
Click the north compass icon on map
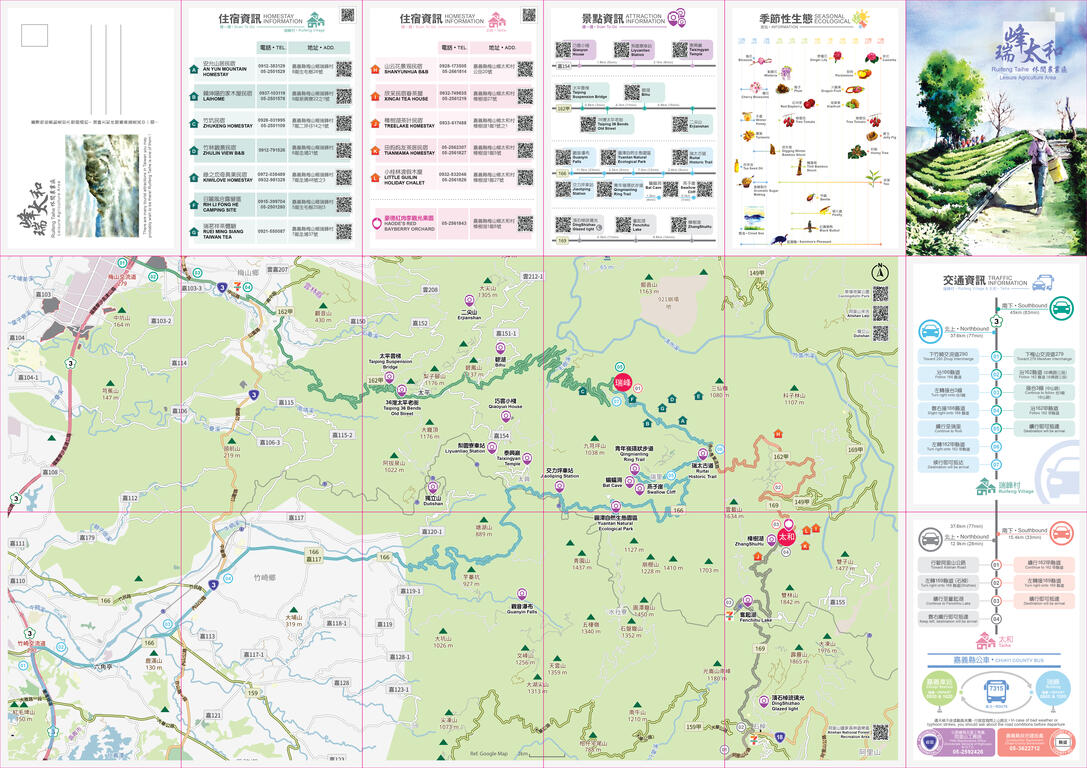pyautogui.click(x=880, y=271)
